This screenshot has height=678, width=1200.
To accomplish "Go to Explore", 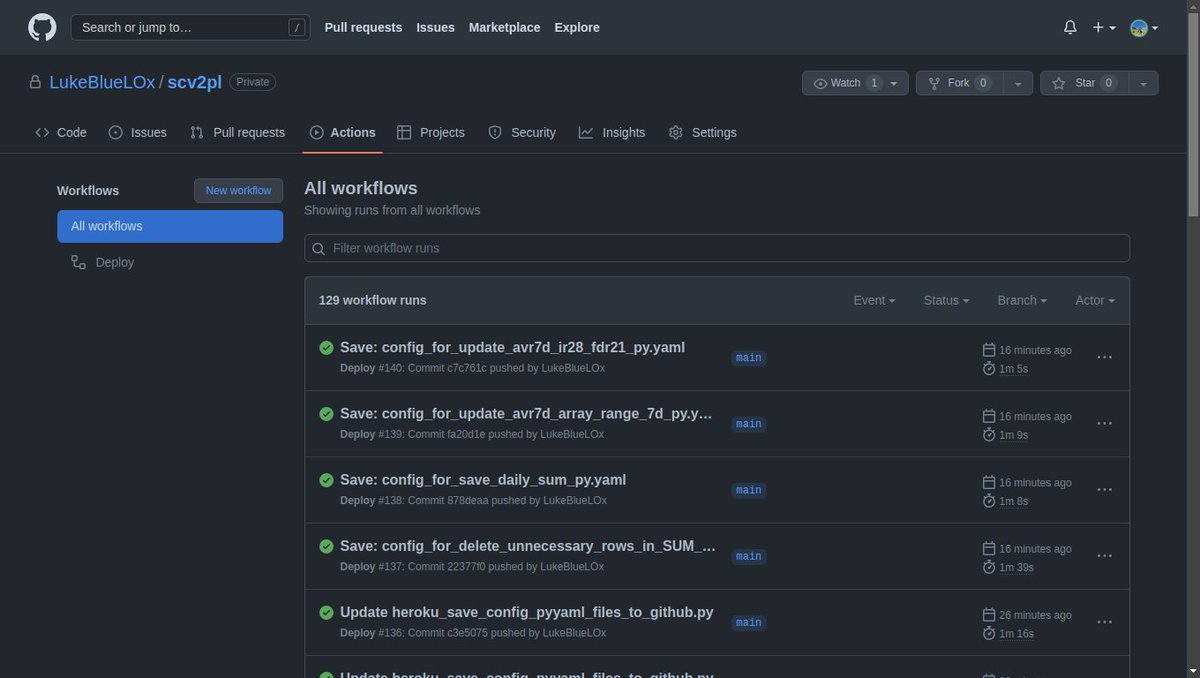I will tap(577, 27).
